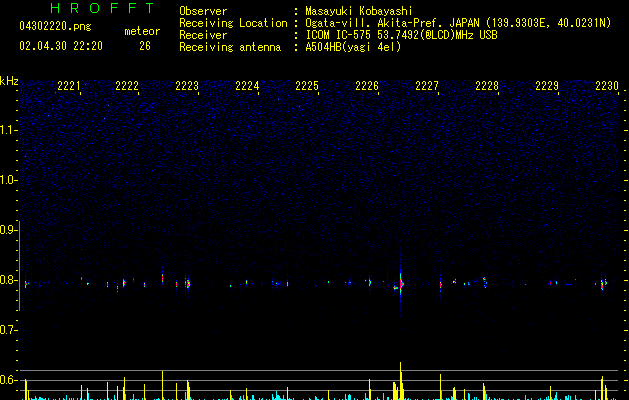Screen dimensions: 629x400
Task: Click the Observer field label
Action: click(x=203, y=11)
